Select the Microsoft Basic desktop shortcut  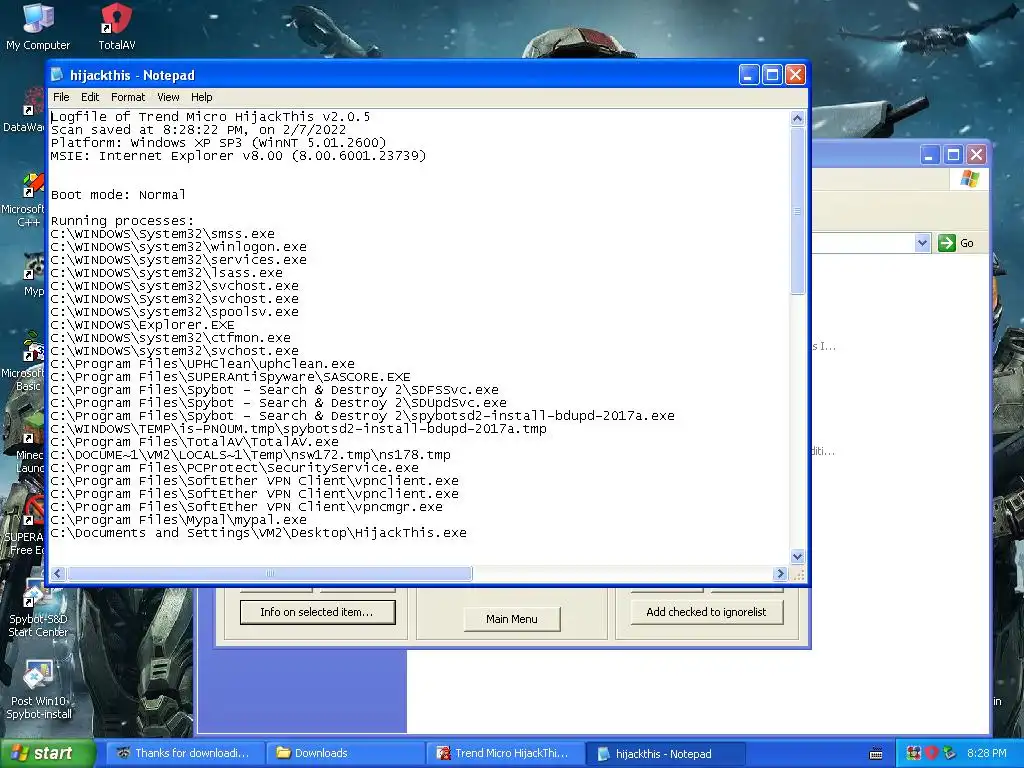pyautogui.click(x=24, y=362)
